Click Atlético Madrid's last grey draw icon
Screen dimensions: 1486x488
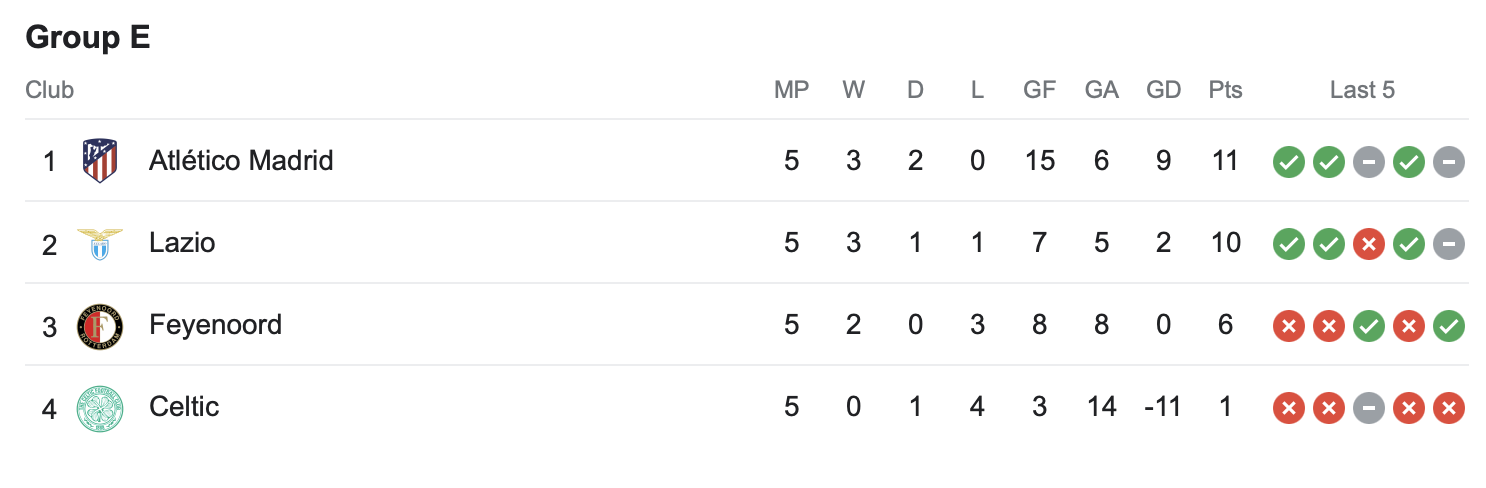(x=1448, y=161)
